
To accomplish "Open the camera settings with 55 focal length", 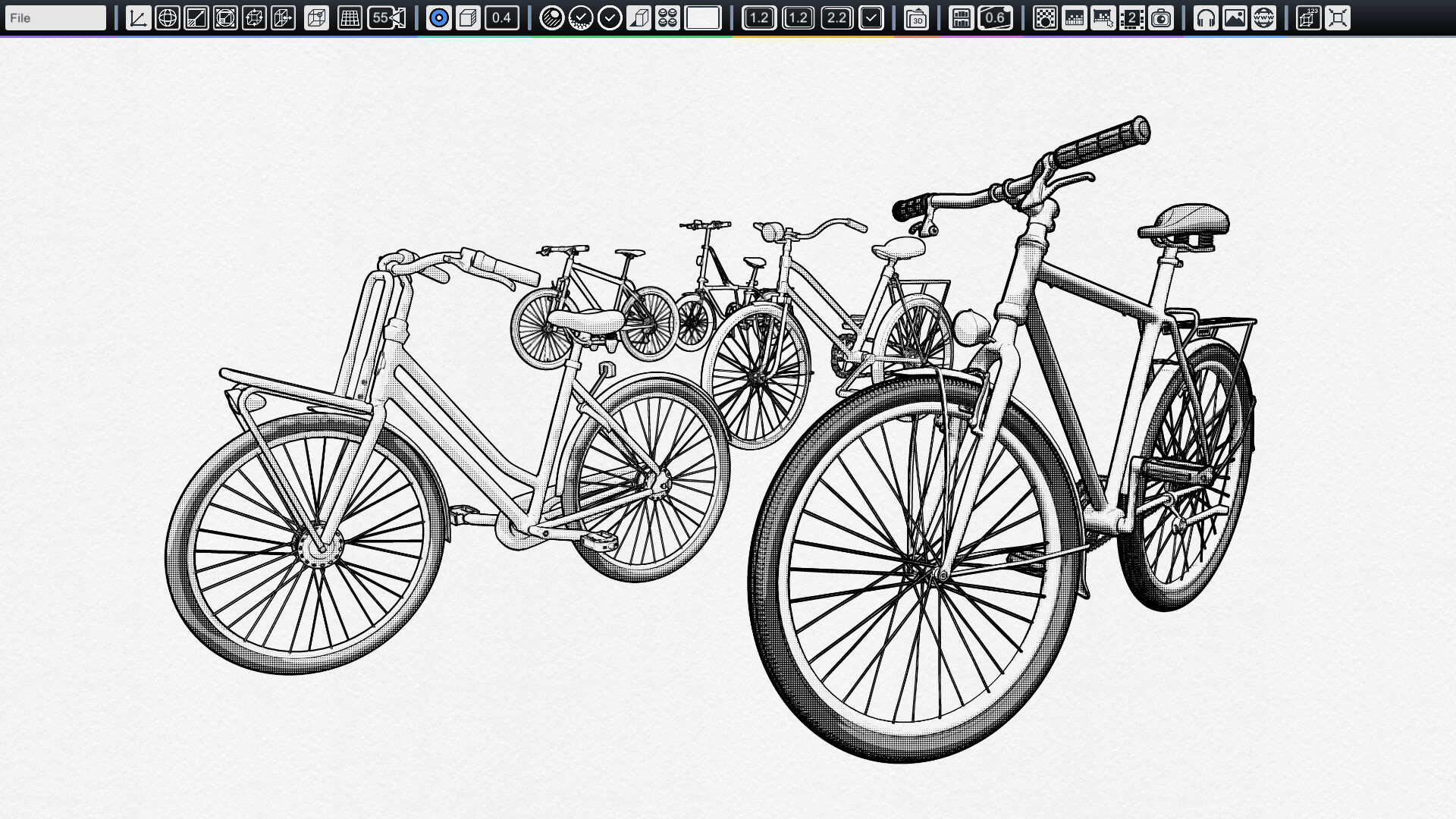I will [387, 17].
